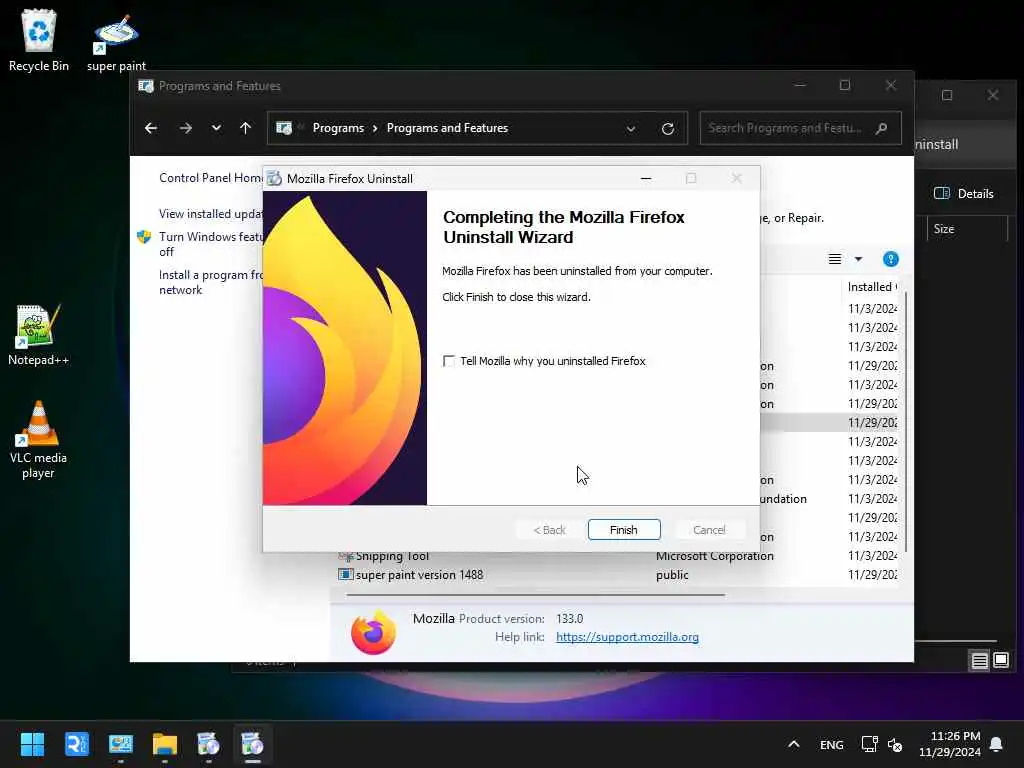Go back in Programs and Features
The width and height of the screenshot is (1024, 768).
coord(151,128)
